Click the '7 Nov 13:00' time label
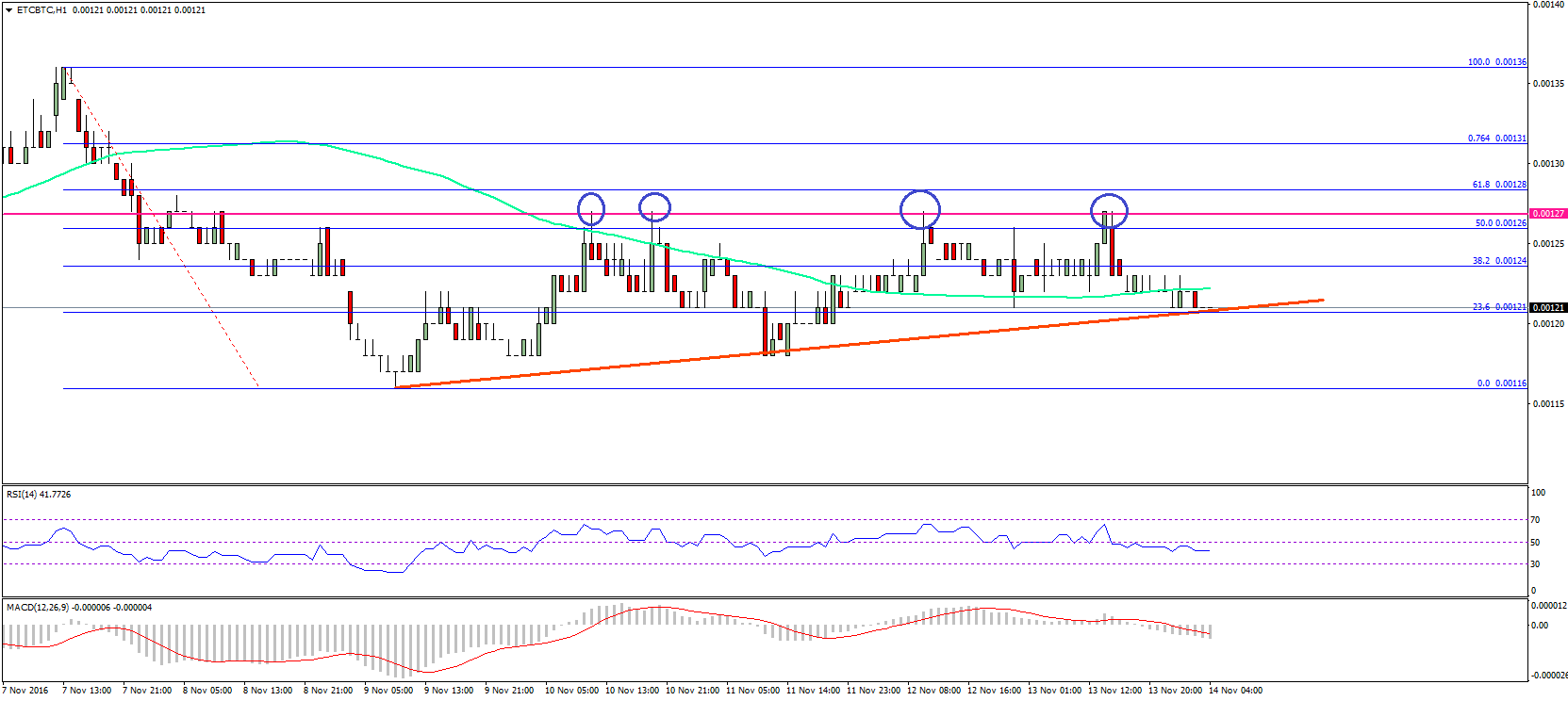This screenshot has height=701, width=1568. point(87,691)
